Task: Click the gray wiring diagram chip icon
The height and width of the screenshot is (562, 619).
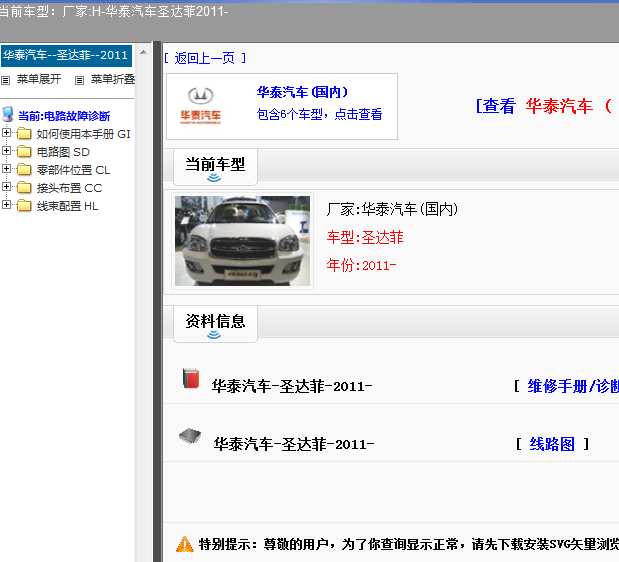Action: [x=190, y=437]
